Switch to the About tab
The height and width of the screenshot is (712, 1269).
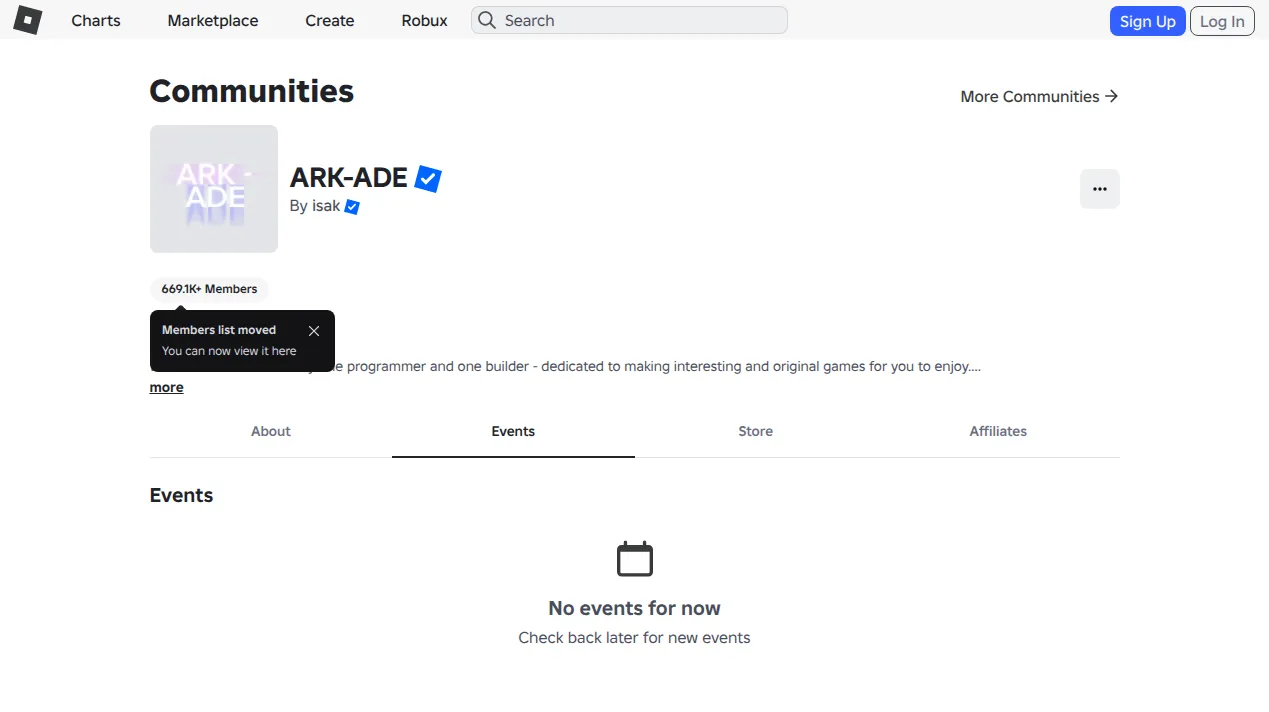click(271, 432)
